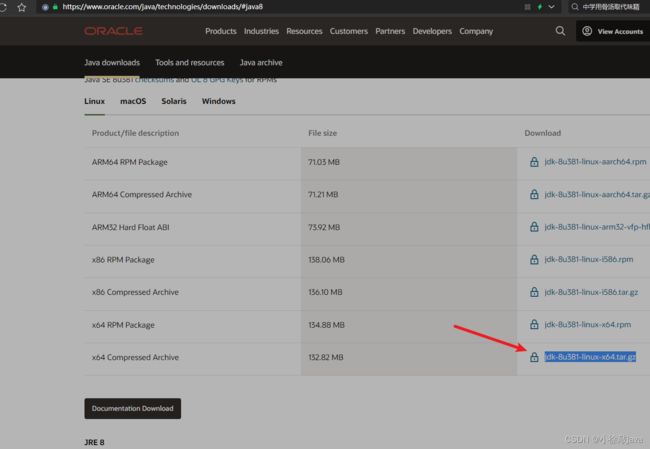The width and height of the screenshot is (650, 449).
Task: Click lock icon for jdk-8u381-linux-i586.rpm
Action: coord(534,260)
